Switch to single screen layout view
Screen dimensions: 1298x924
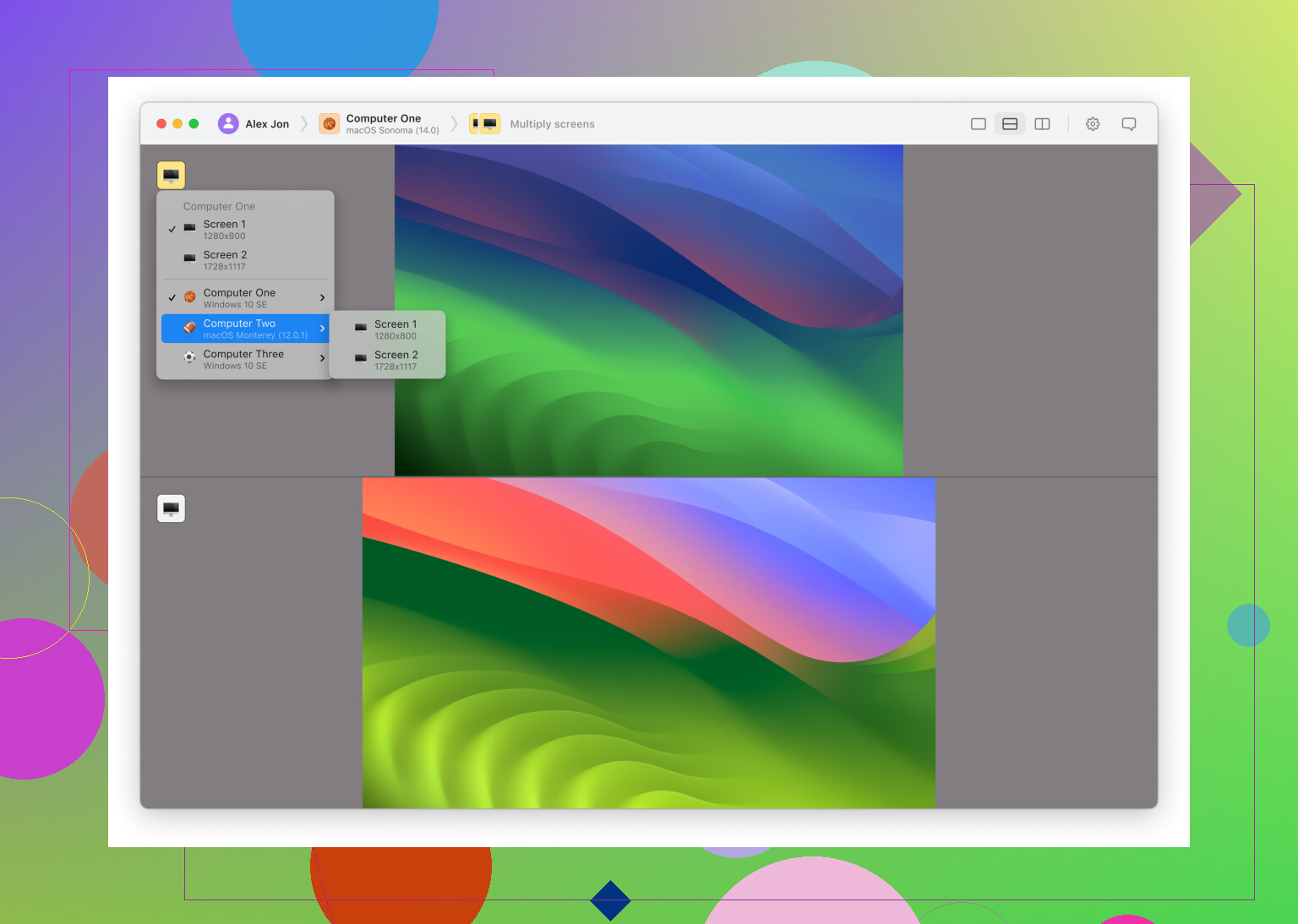pos(979,124)
